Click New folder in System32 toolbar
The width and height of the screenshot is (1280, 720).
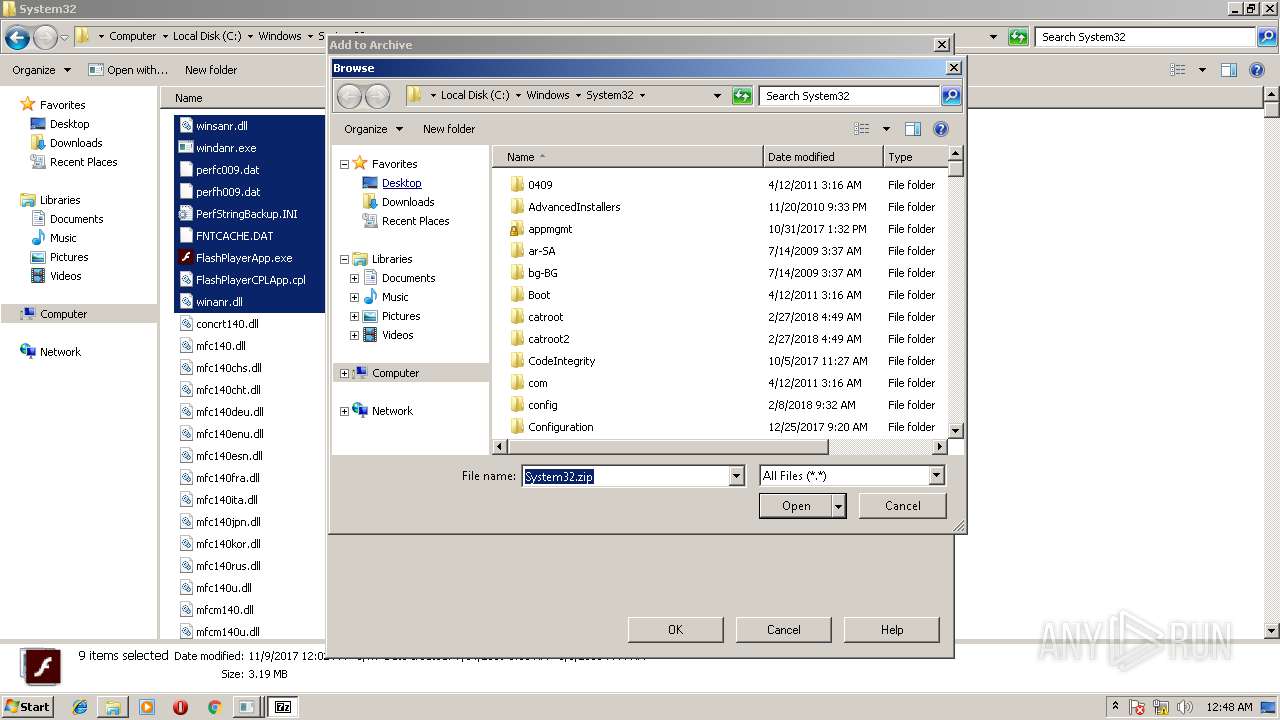pos(211,70)
